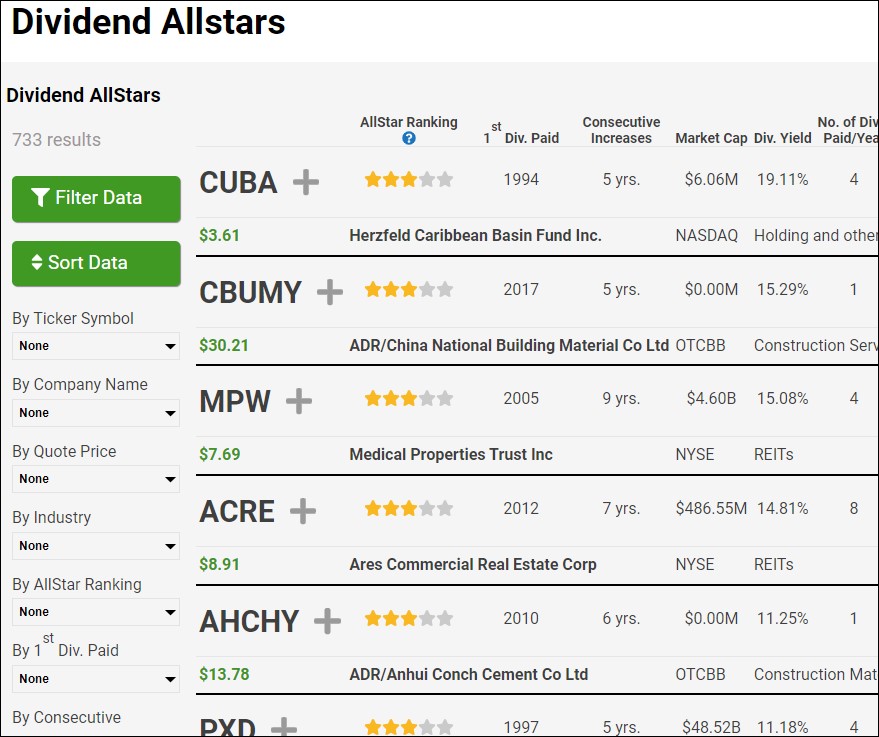Click the Div. Yield column header

[783, 138]
